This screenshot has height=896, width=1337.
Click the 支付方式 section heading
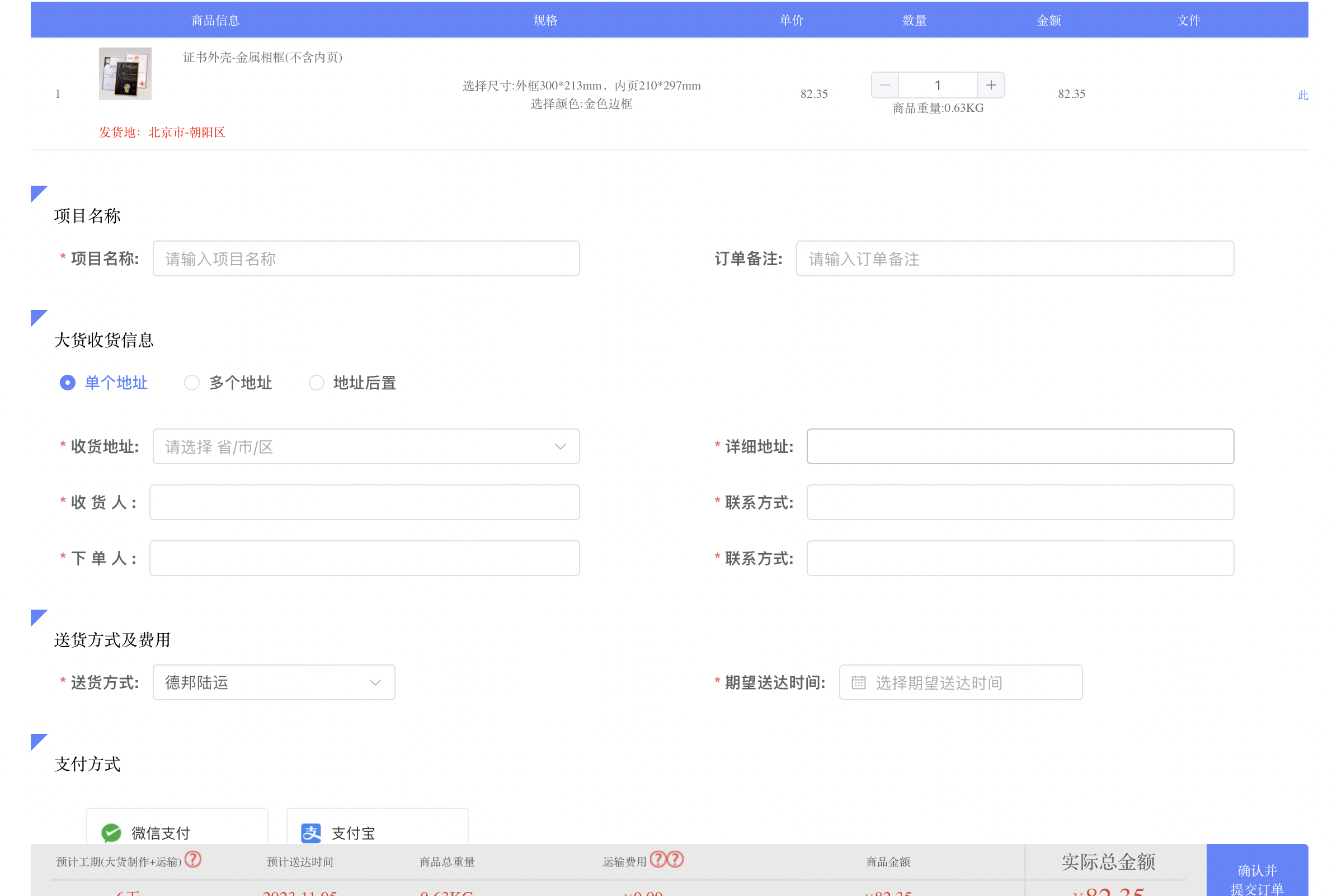point(87,764)
